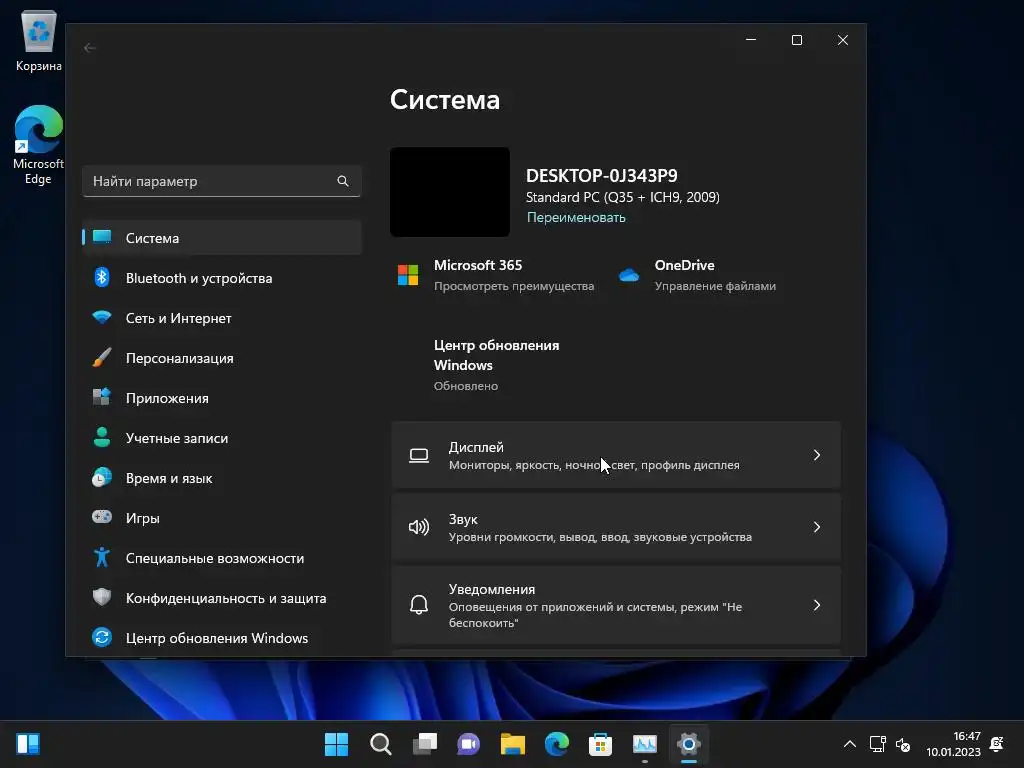The image size is (1024, 768).
Task: Open File Explorer from taskbar
Action: tap(513, 744)
